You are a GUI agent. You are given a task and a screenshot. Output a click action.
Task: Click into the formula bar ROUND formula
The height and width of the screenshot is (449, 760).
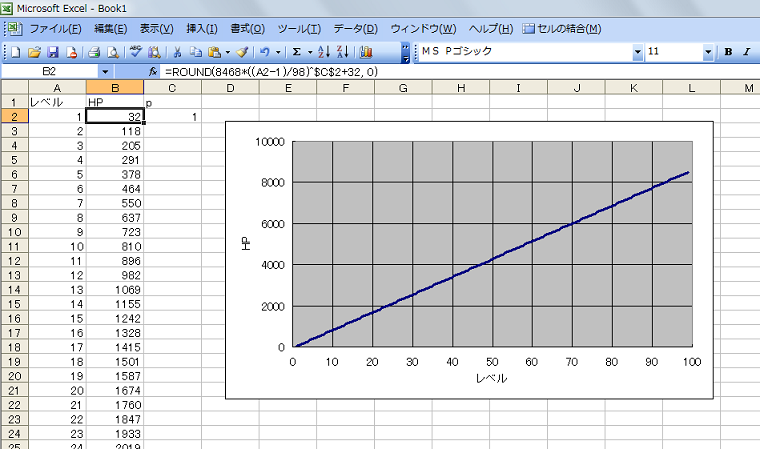271,72
